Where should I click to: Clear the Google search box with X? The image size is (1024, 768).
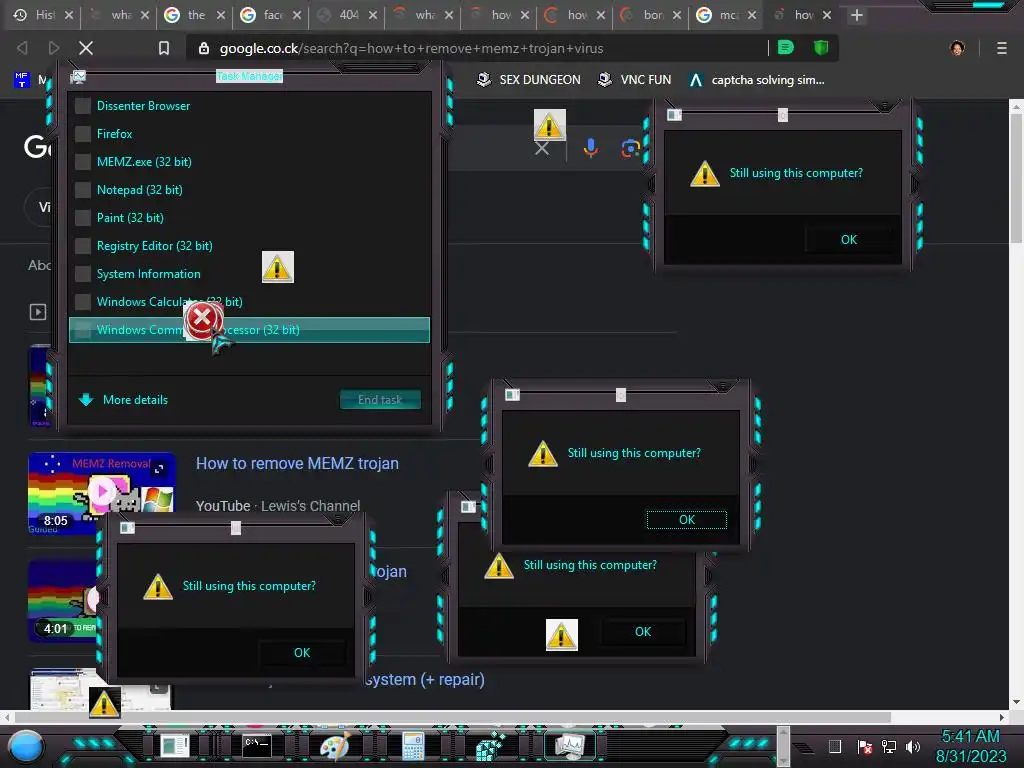541,149
